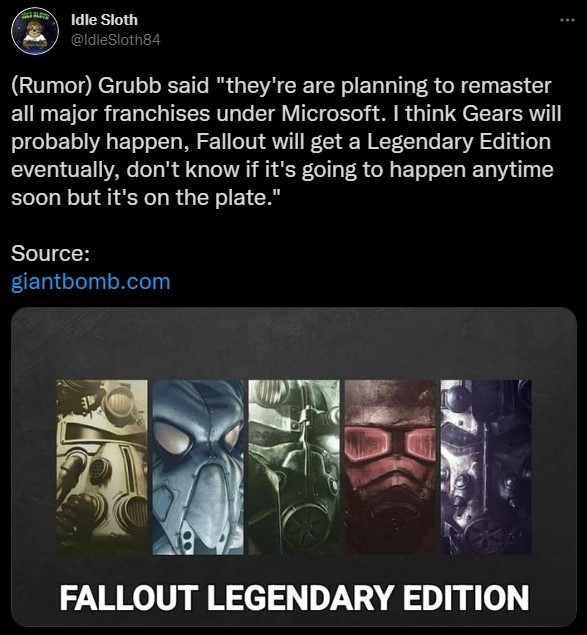Click the word (Rumor) in the tweet

coord(52,85)
